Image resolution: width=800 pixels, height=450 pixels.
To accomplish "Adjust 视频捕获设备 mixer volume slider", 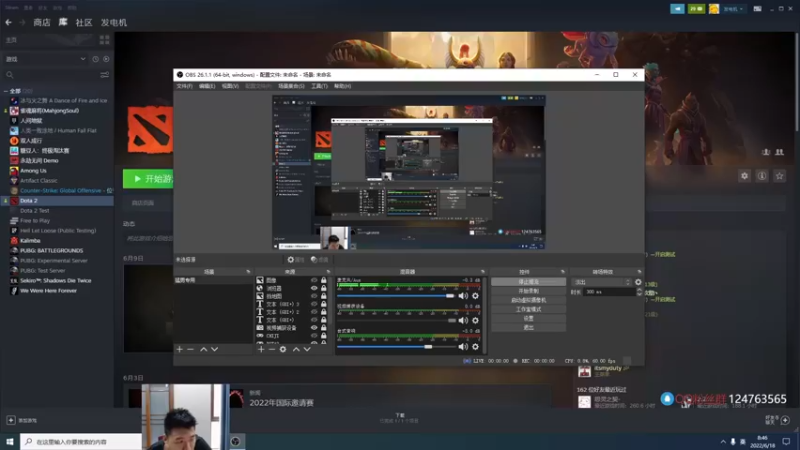I will 395,320.
